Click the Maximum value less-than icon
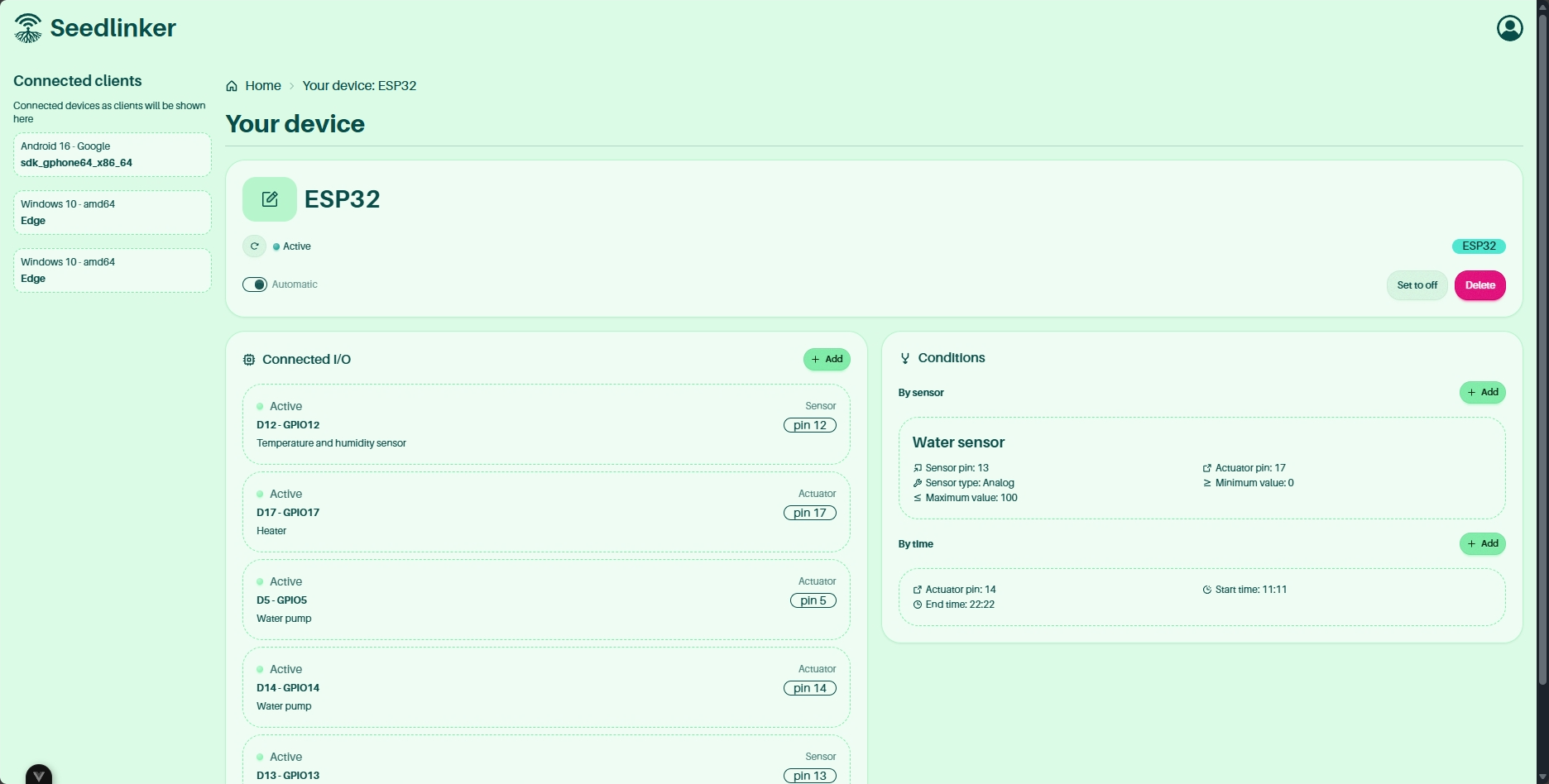 [x=918, y=498]
